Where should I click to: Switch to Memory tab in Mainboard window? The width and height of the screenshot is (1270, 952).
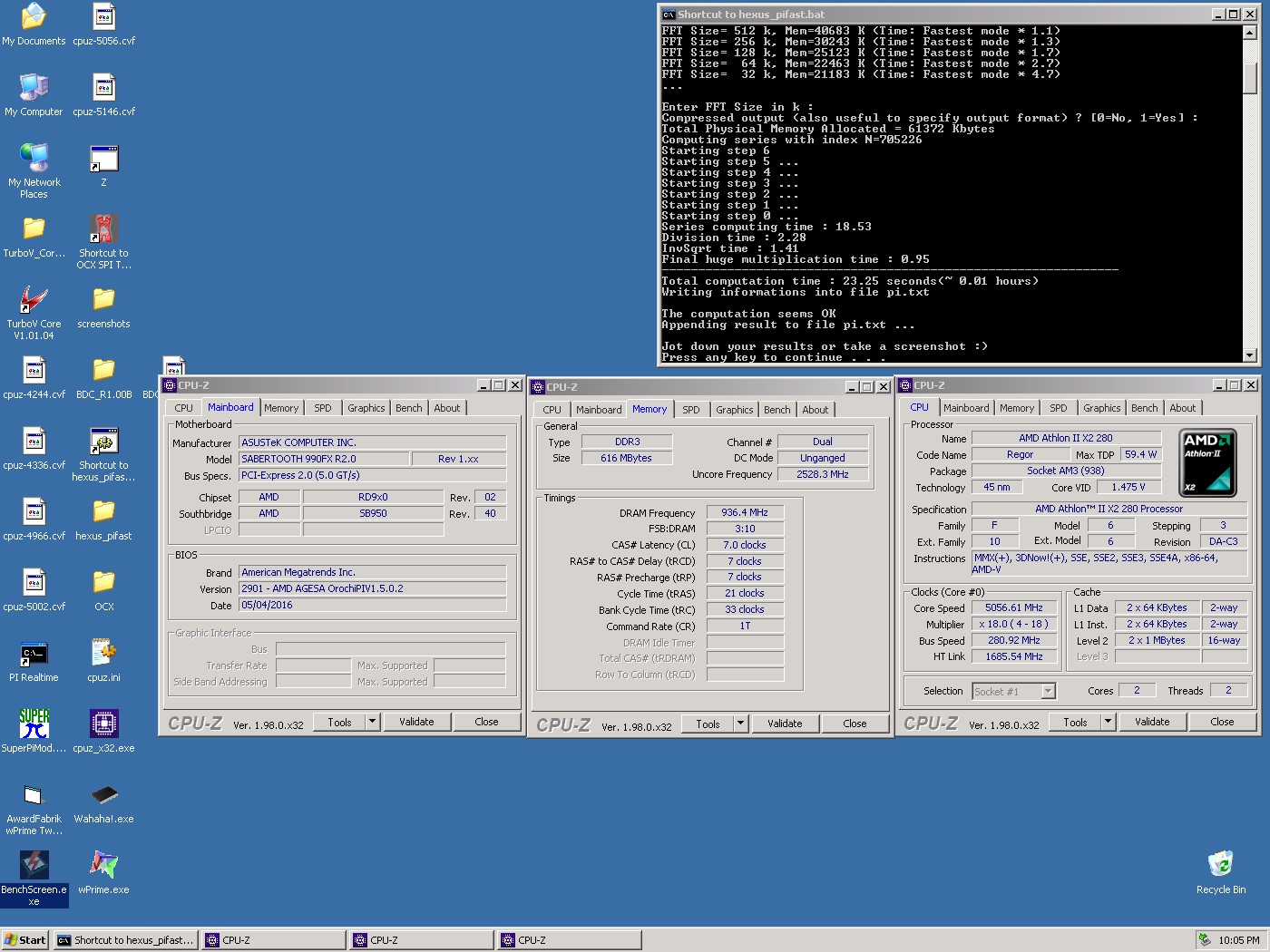coord(281,408)
